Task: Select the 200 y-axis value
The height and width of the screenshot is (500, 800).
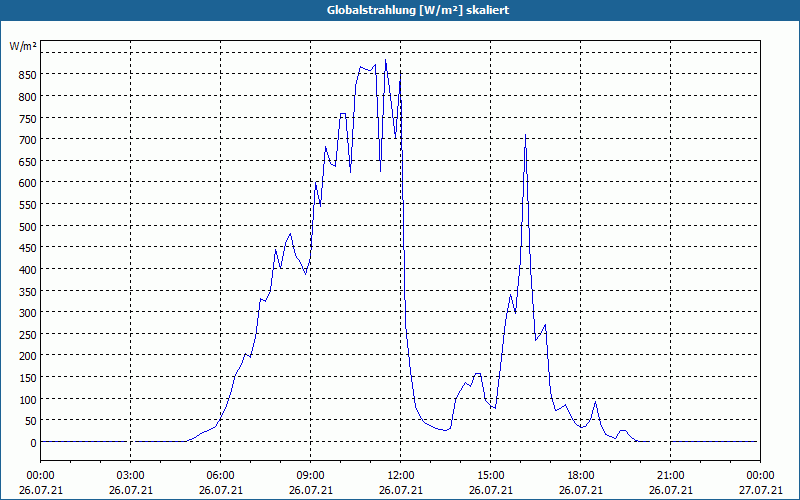Action: [27, 356]
